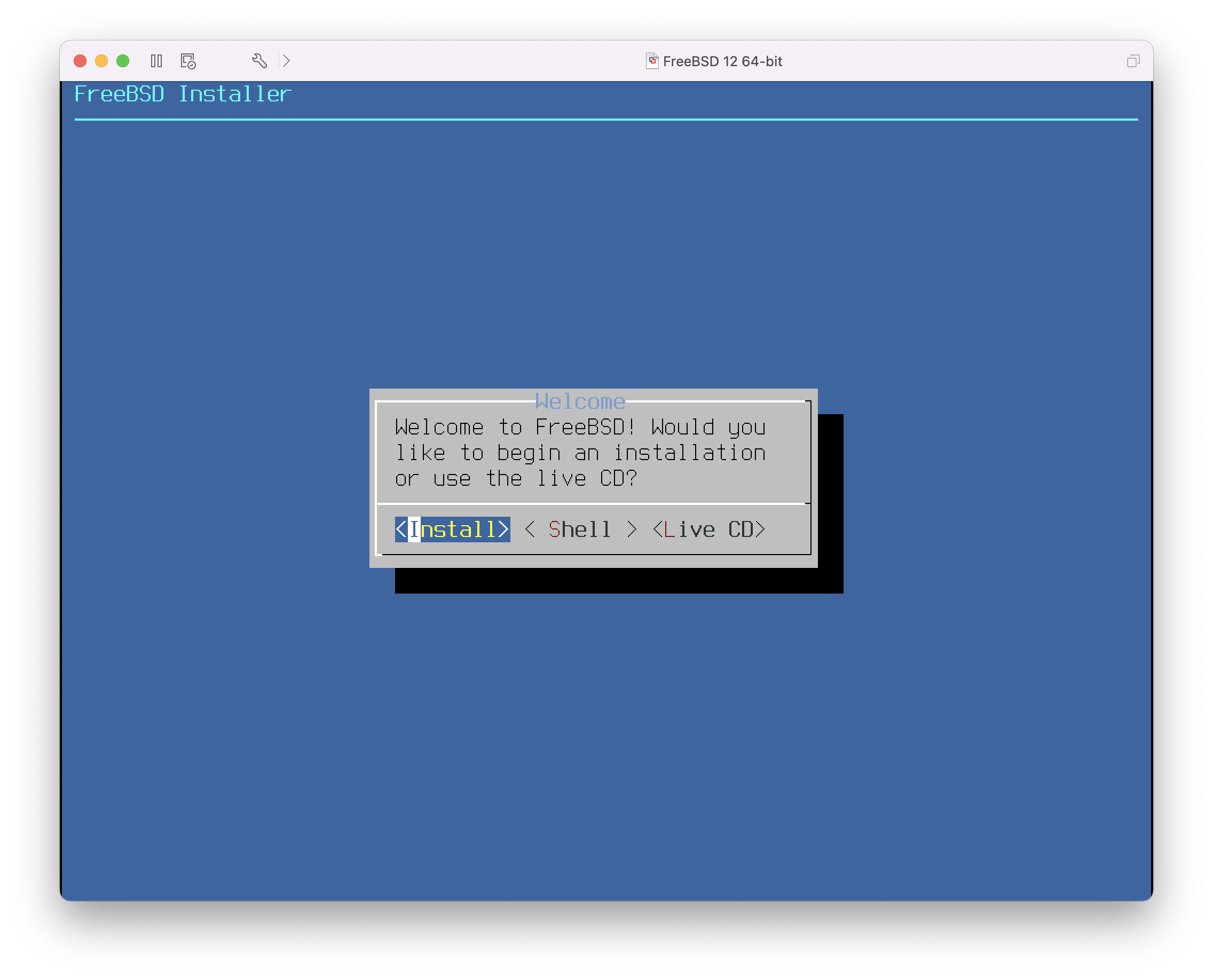The width and height of the screenshot is (1213, 980).
Task: Click the black drop shadow beneath dialog
Action: [x=618, y=581]
